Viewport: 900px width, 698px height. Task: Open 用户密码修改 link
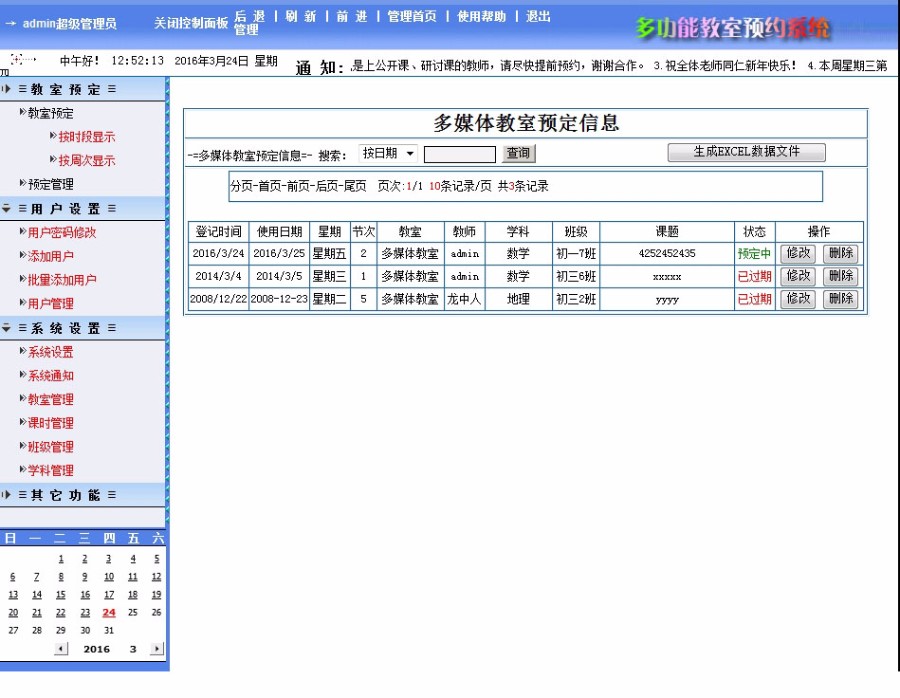pyautogui.click(x=62, y=233)
